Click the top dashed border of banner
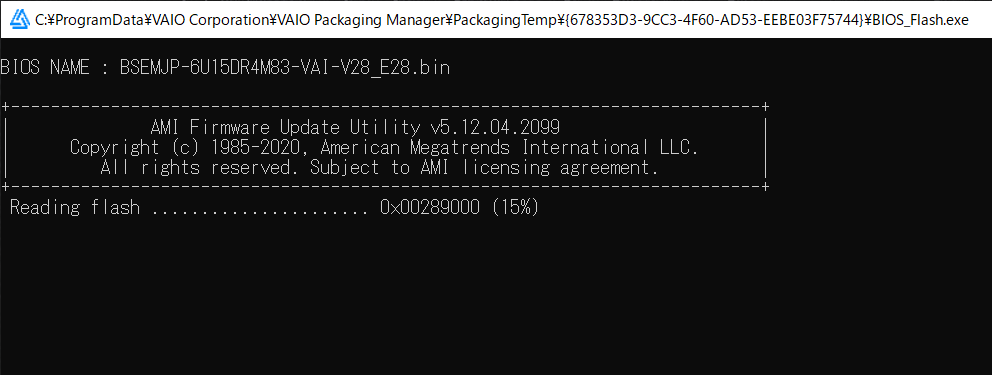Screen dimensions: 992x375 (385, 106)
